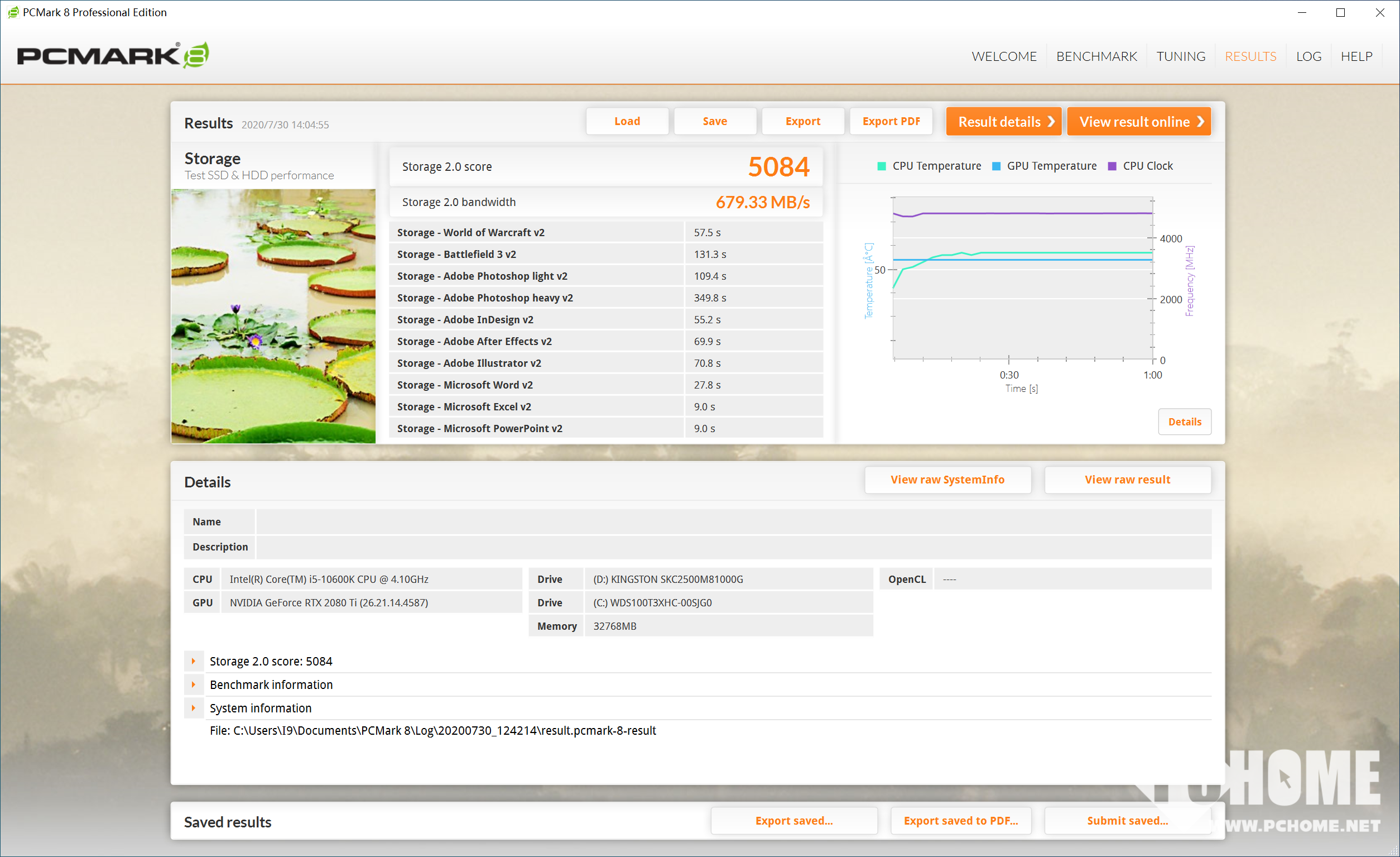The image size is (1400, 857).
Task: Select the Adobe After Effects v2 row
Action: 605,341
